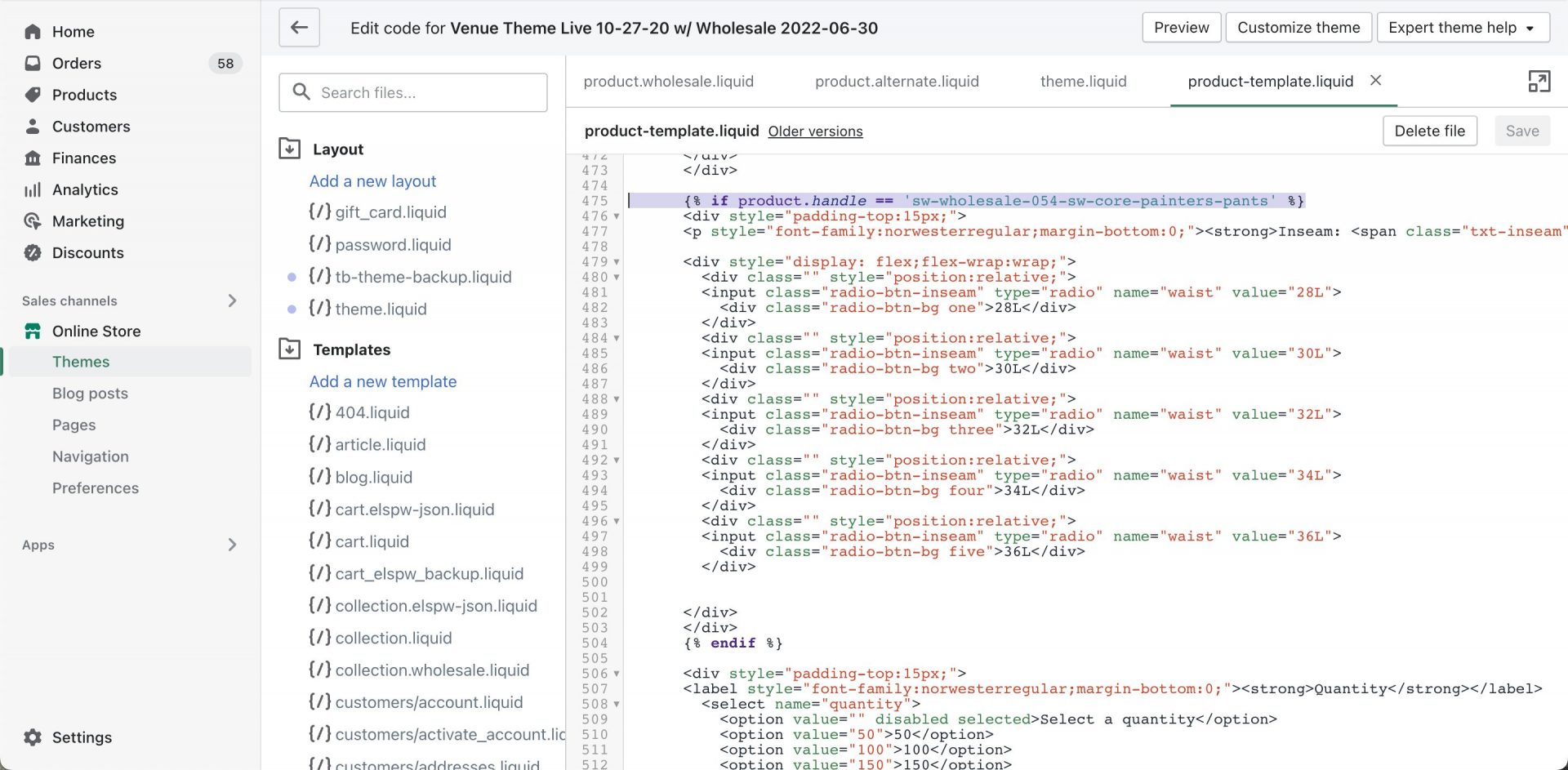This screenshot has width=1568, height=770.
Task: Click the search magnifier icon
Action: pos(301,92)
